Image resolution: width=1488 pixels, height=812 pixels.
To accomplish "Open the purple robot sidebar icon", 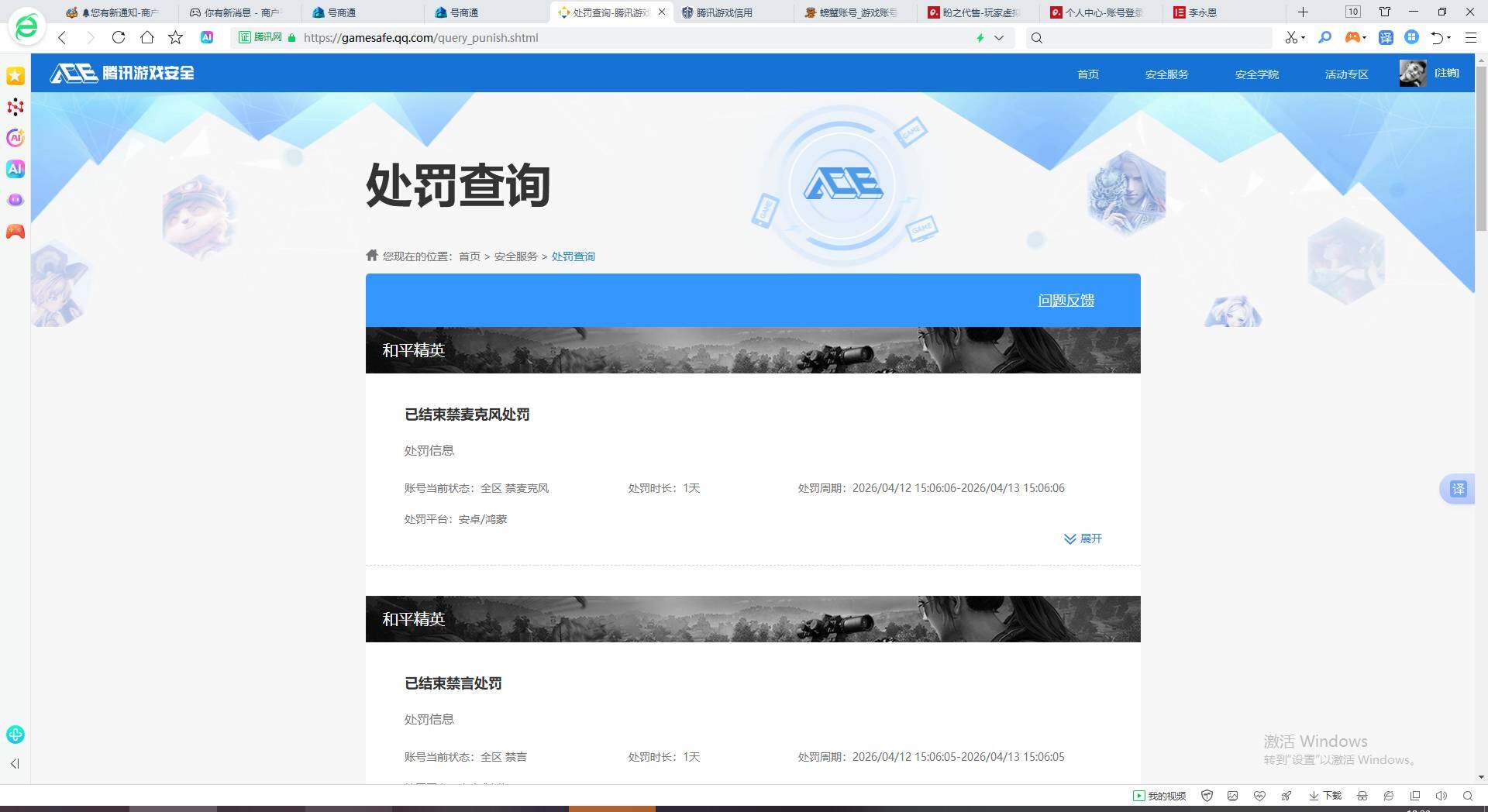I will (x=15, y=200).
